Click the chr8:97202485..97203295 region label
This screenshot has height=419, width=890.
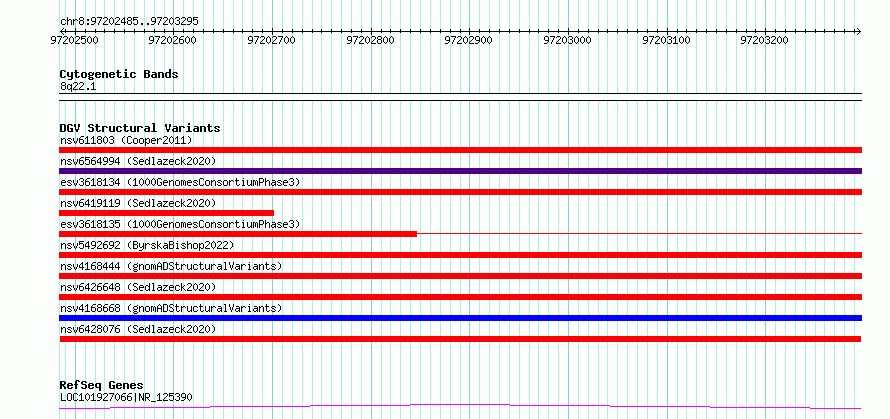pyautogui.click(x=129, y=22)
